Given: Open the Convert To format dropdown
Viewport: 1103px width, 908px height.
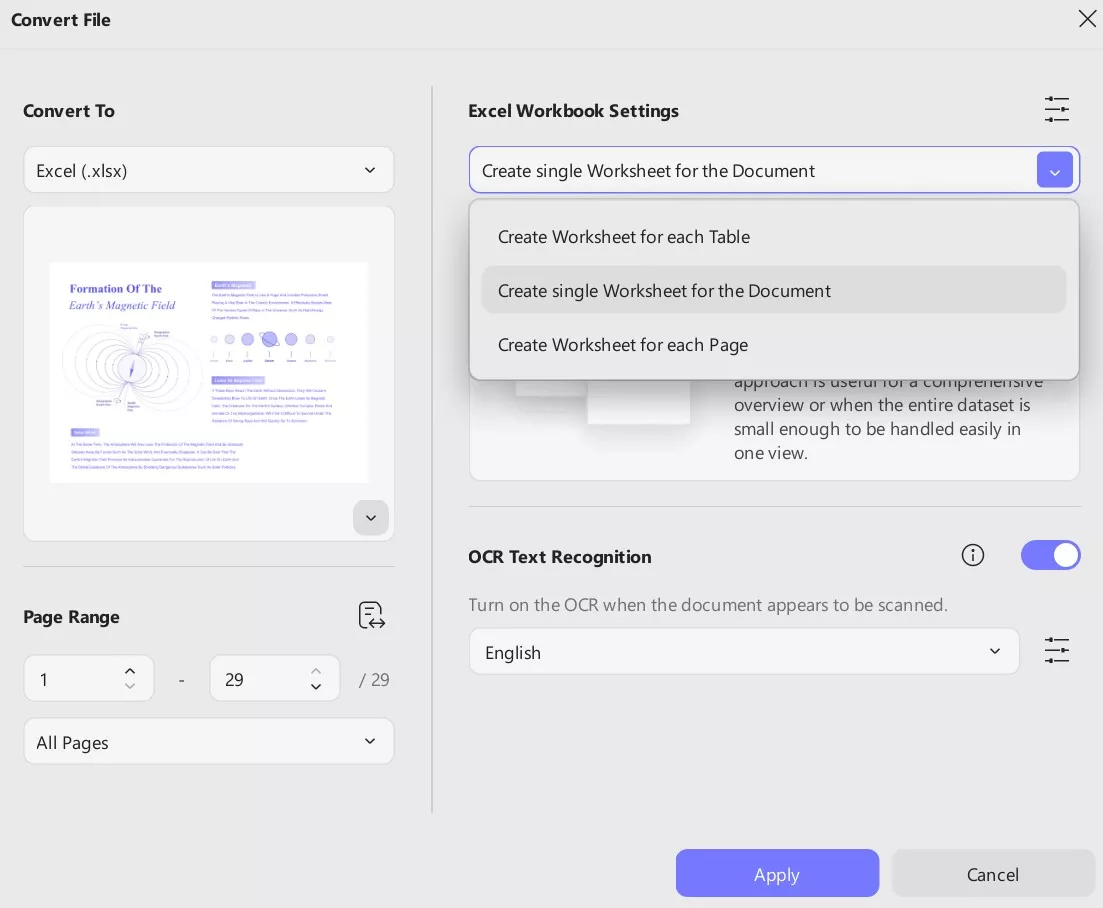Looking at the screenshot, I should 208,170.
